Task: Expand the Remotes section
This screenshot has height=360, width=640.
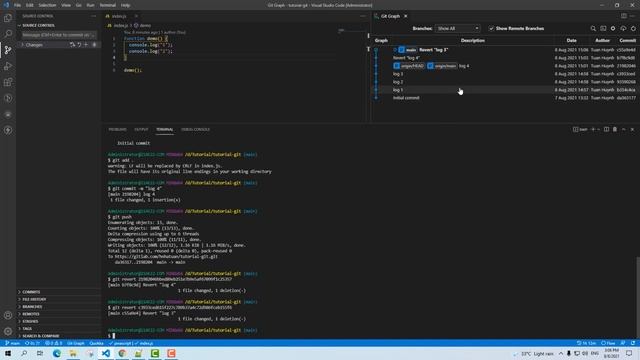Action: click(58, 314)
